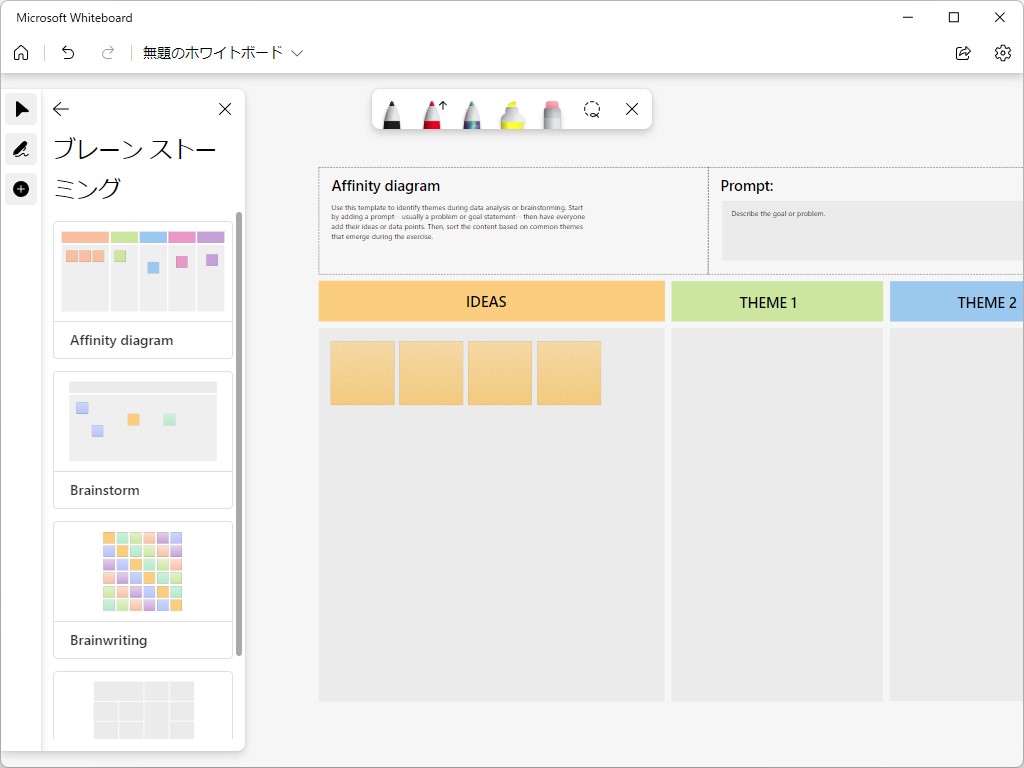Activate the inking pen mode
Viewport: 1024px width, 768px height.
[21, 150]
